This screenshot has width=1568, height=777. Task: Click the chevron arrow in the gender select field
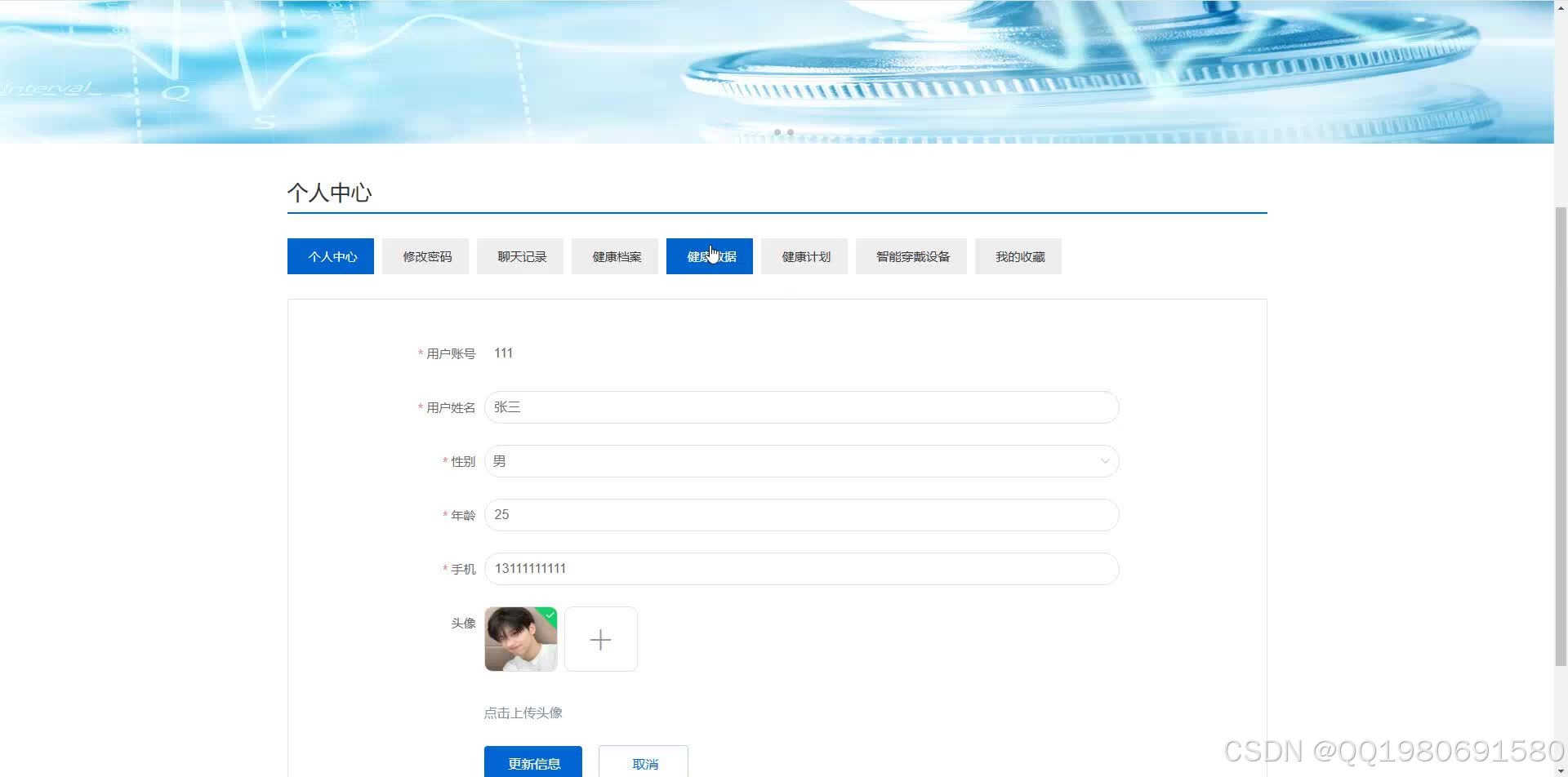(x=1105, y=460)
